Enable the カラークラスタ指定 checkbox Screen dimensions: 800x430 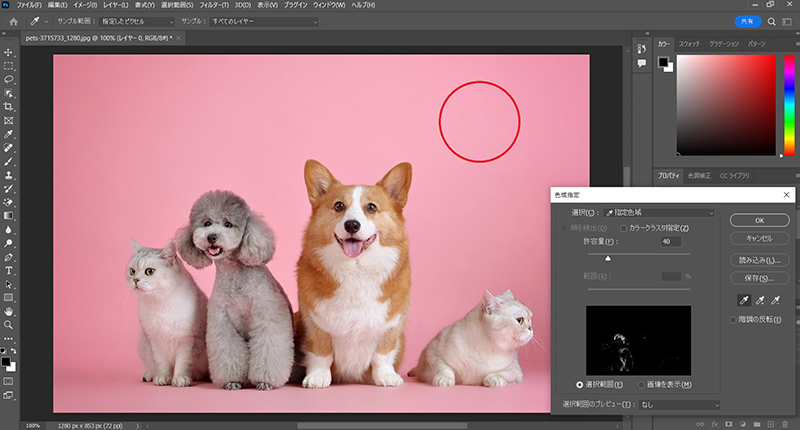tap(623, 228)
